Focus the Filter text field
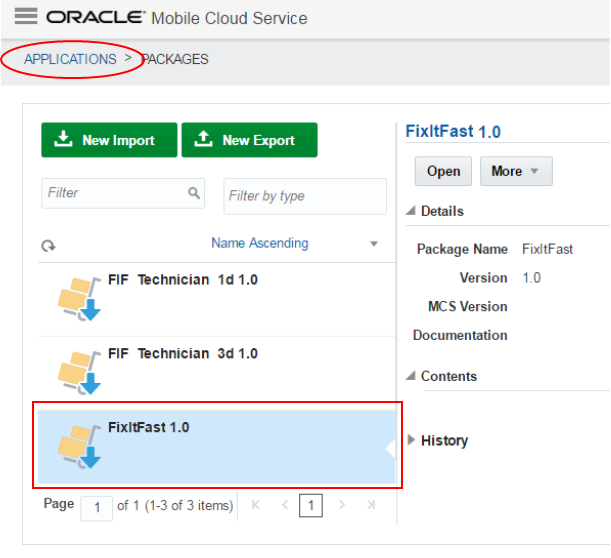Viewport: 611px width, 558px height. [123, 193]
